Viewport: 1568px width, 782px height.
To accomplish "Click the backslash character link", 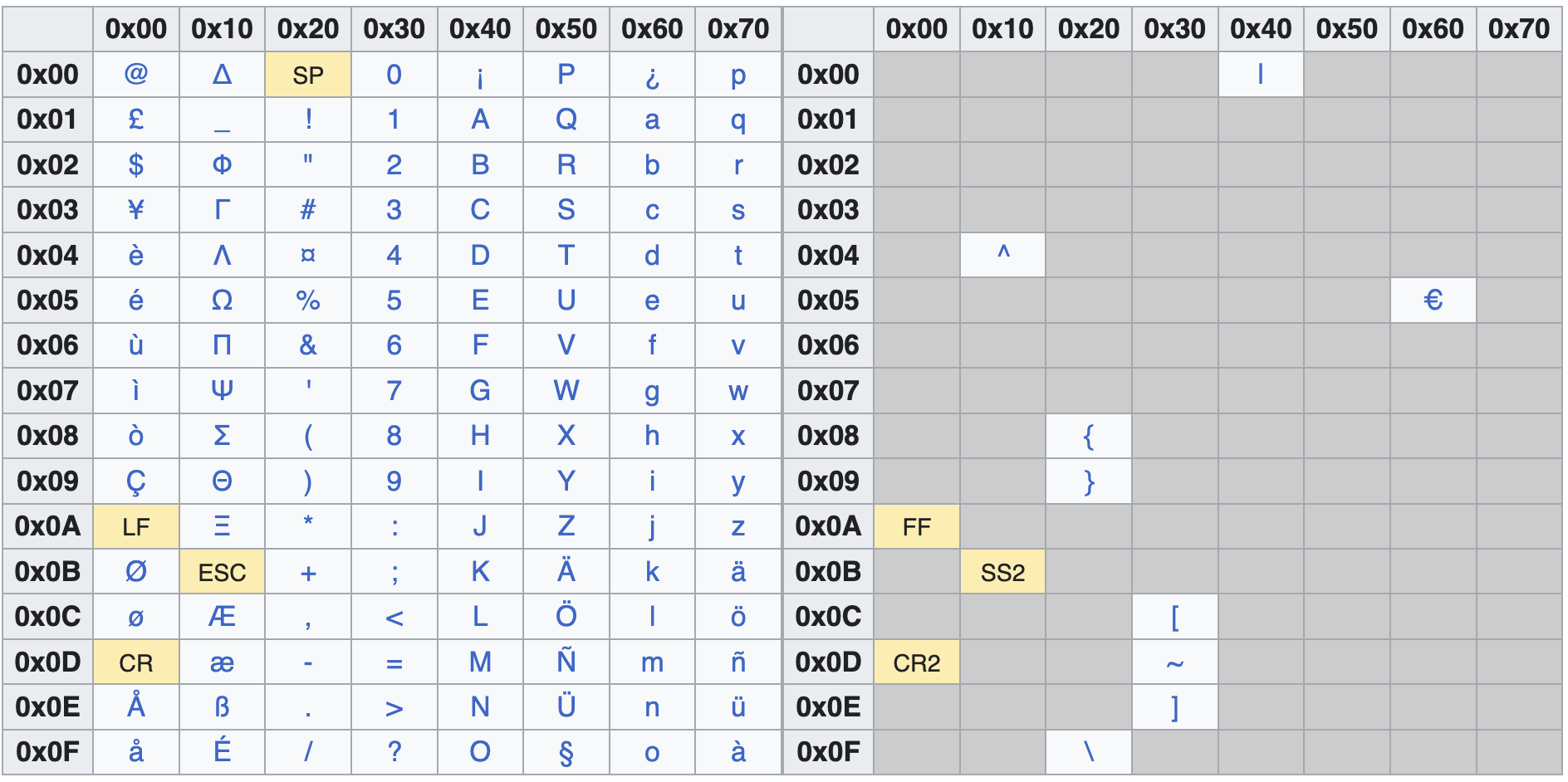I will click(x=1088, y=753).
